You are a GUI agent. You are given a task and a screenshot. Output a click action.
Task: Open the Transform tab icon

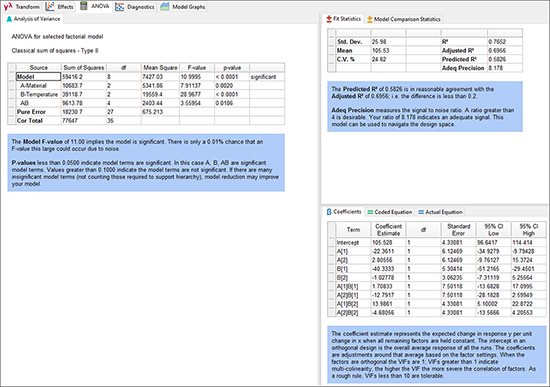(8, 6)
